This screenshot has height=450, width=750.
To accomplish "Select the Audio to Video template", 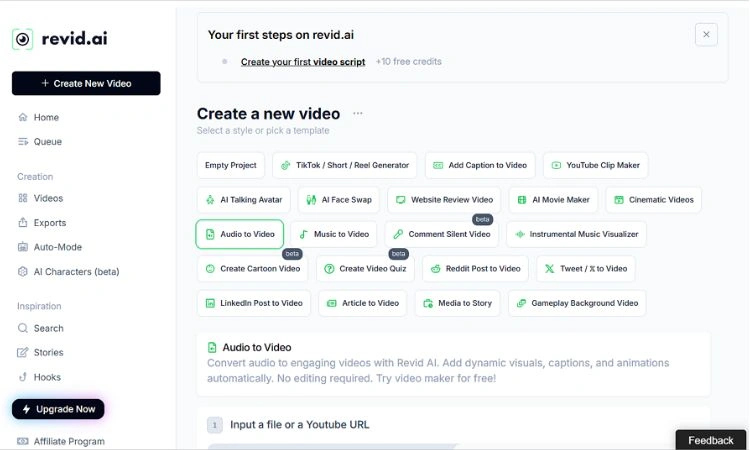I will tap(240, 234).
